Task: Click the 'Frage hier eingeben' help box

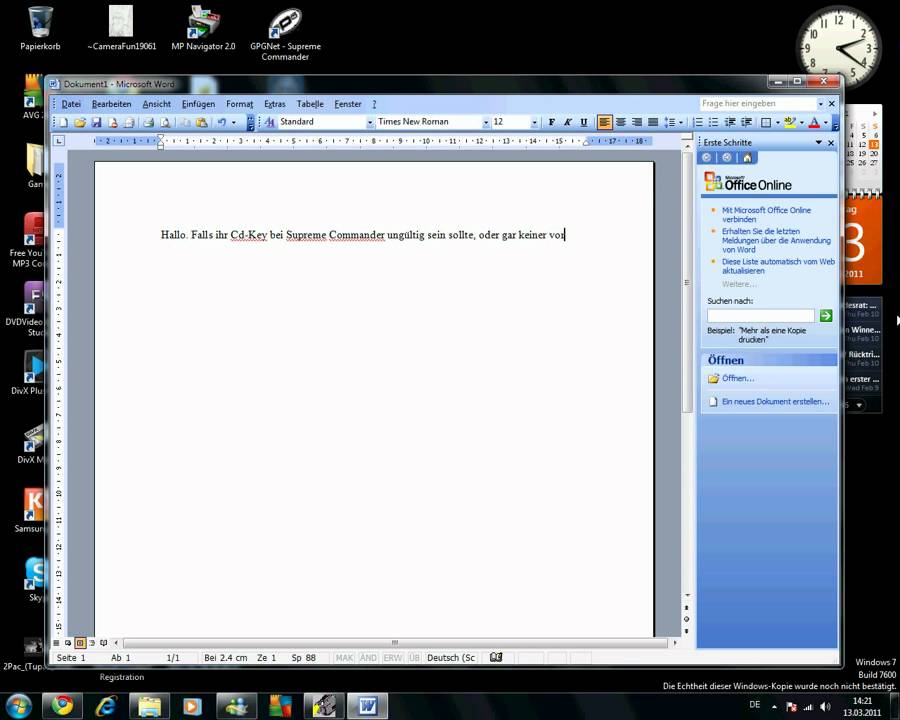Action: pyautogui.click(x=758, y=103)
